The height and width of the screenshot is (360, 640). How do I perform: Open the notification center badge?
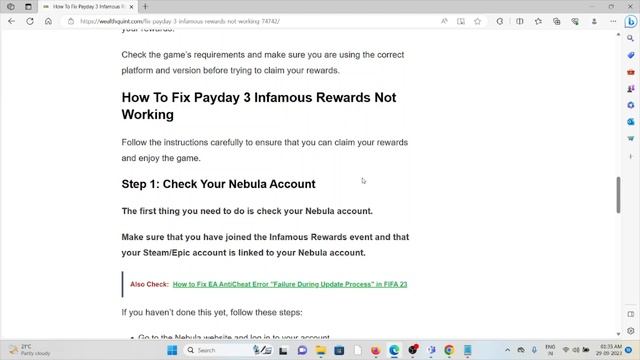(629, 350)
